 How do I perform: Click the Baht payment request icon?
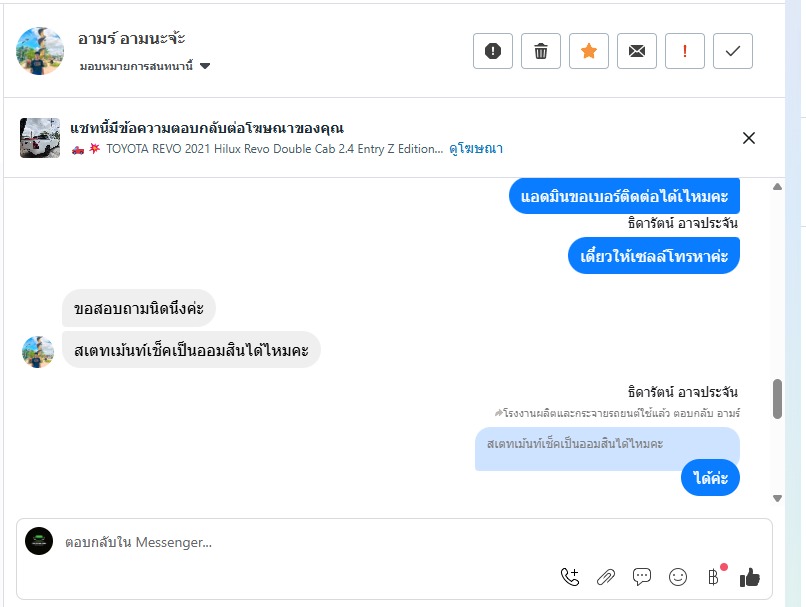[x=713, y=576]
